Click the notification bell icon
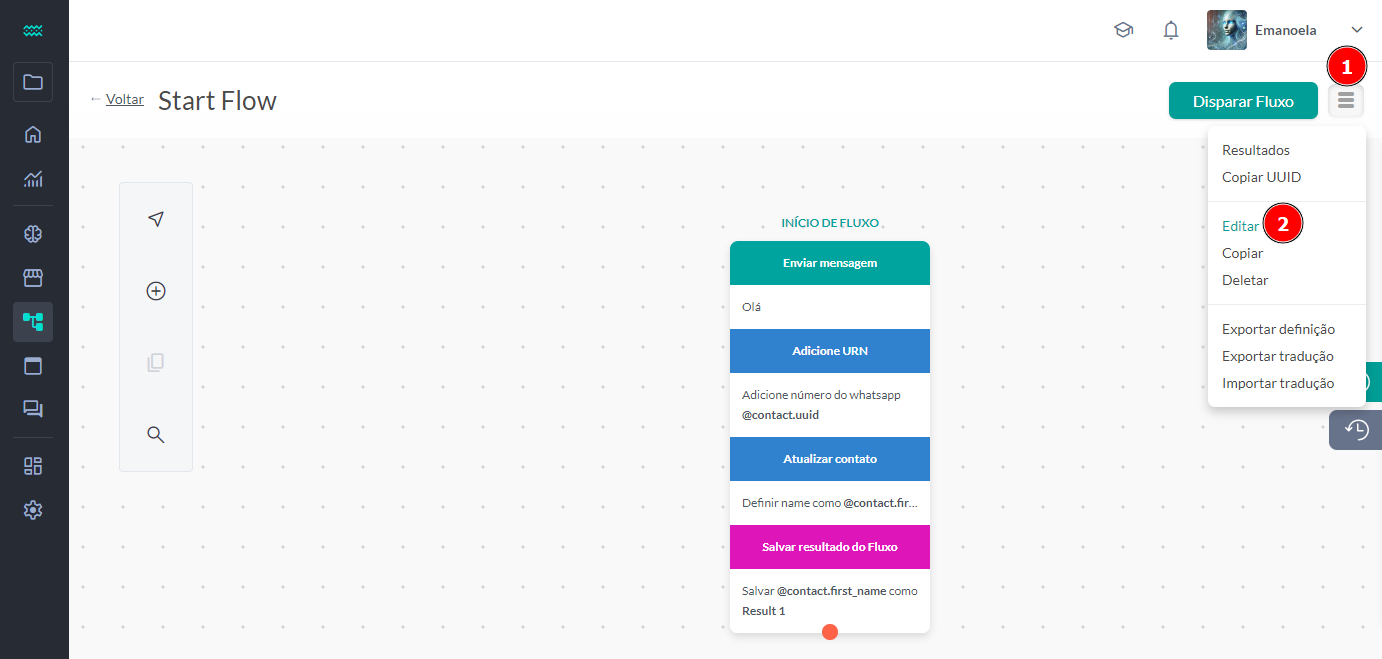 pyautogui.click(x=1171, y=30)
